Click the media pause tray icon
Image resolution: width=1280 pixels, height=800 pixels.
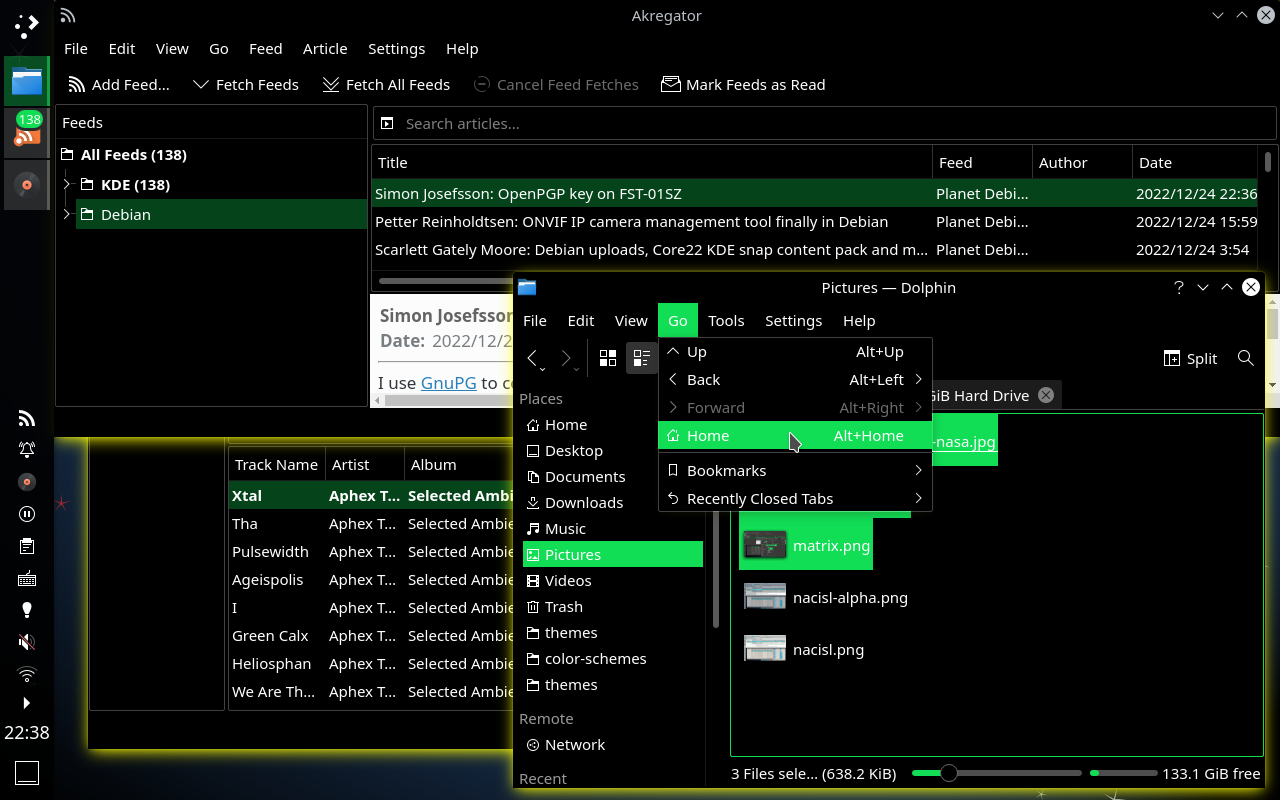click(x=27, y=514)
